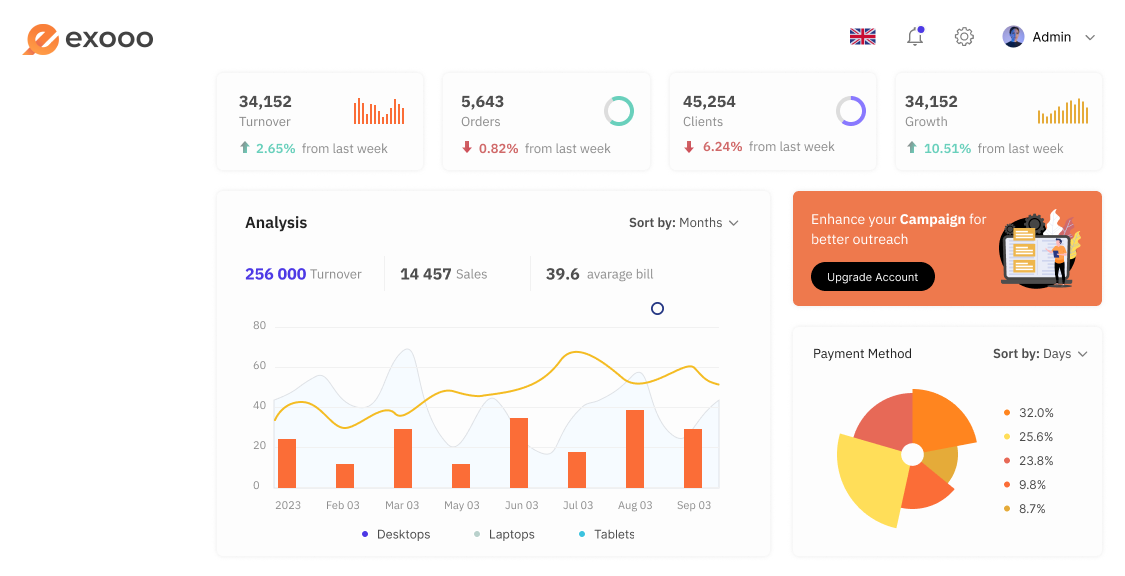
Task: Click the 8.7% payment legend entry
Action: [x=1025, y=509]
